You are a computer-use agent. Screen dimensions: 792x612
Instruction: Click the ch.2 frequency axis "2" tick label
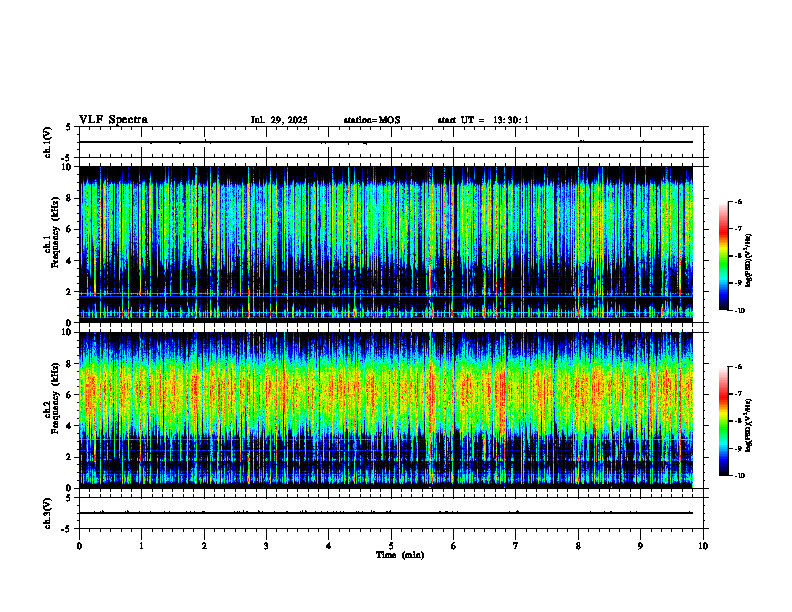[70, 457]
